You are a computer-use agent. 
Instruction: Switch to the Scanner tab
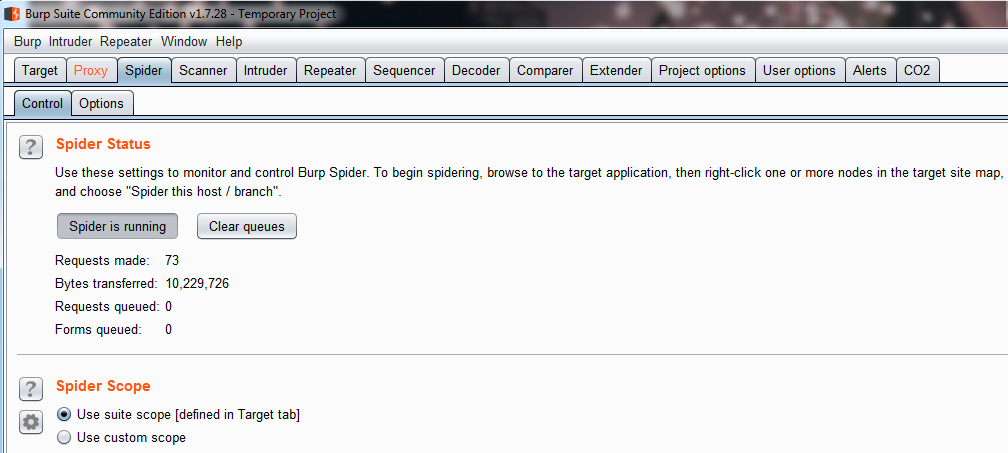[203, 71]
